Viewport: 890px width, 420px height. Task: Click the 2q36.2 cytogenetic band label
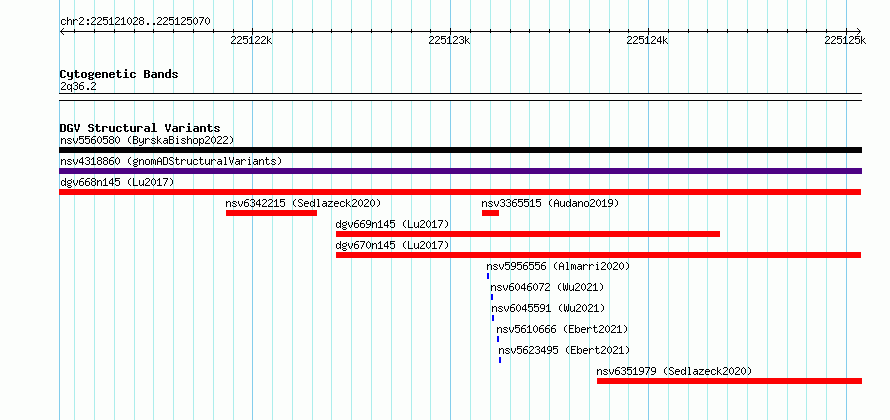click(x=78, y=86)
